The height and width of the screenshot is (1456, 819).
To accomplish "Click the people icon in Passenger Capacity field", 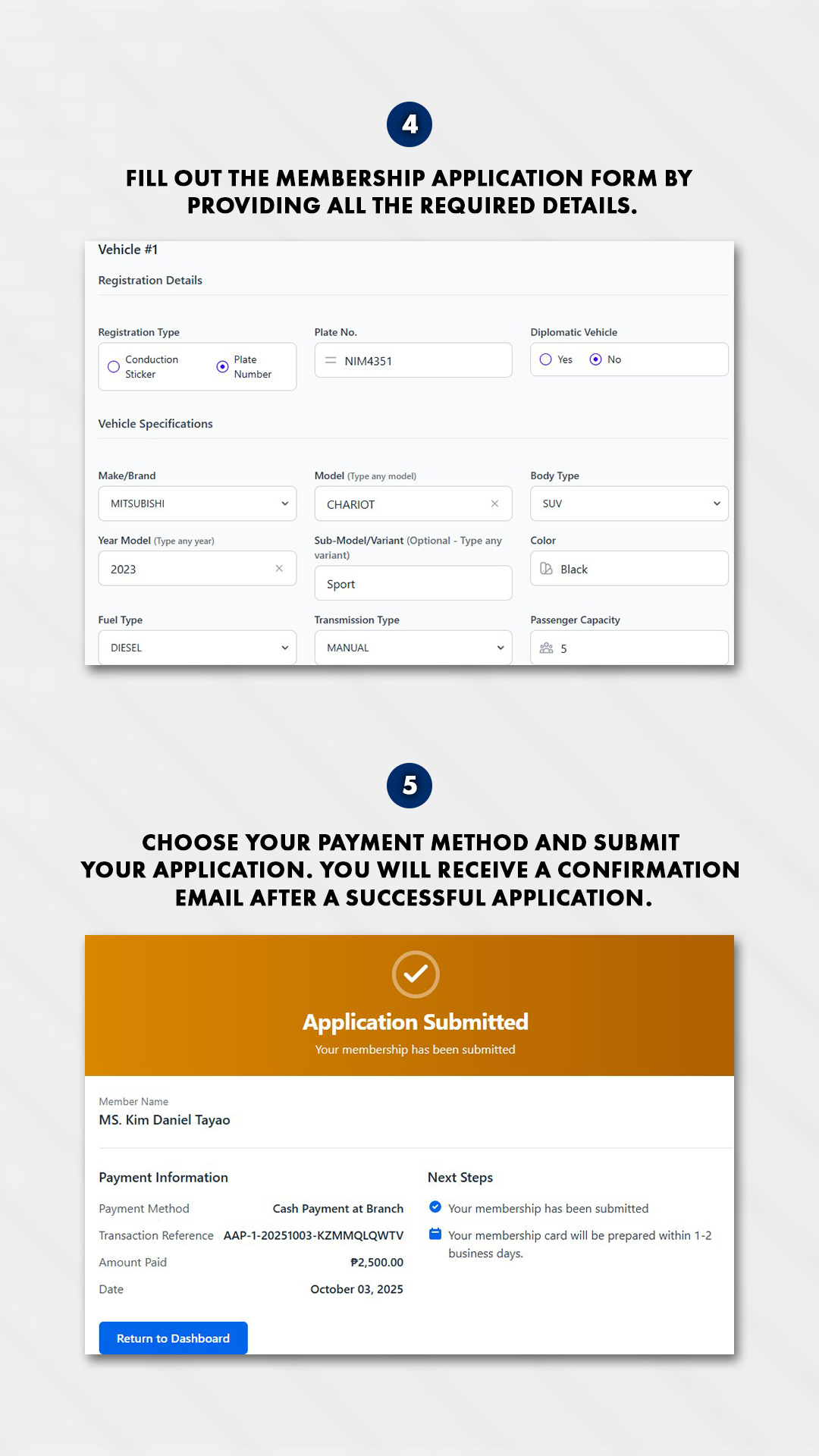I will pos(546,648).
